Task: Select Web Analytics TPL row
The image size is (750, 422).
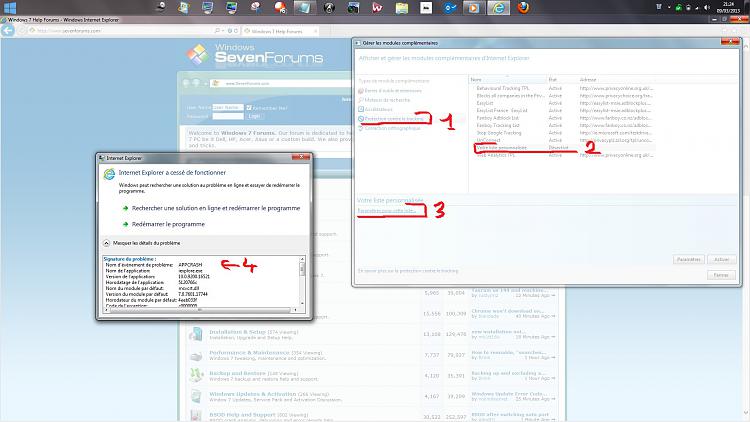Action: coord(564,155)
